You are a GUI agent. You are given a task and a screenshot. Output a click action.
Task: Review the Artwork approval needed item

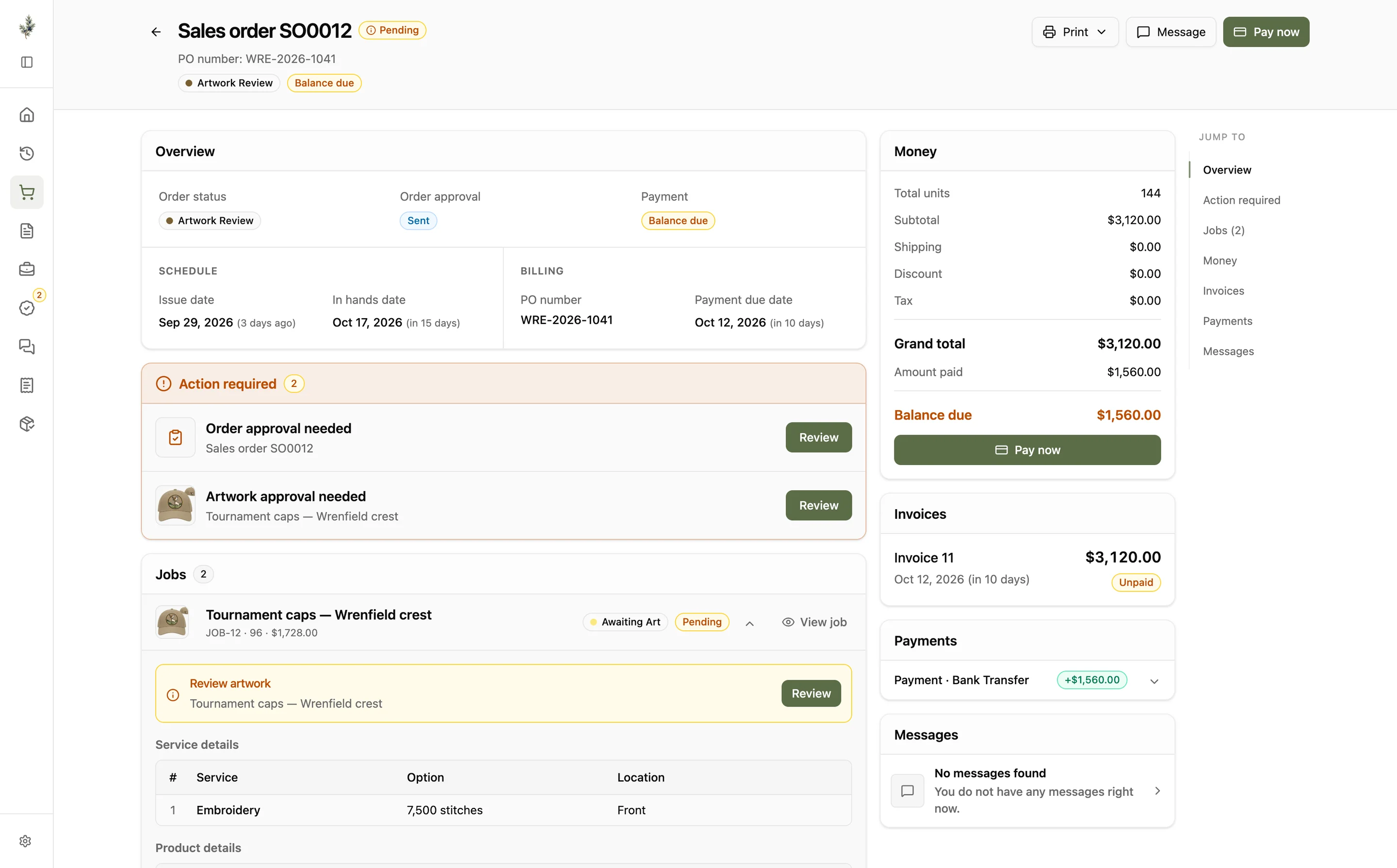[x=818, y=505]
